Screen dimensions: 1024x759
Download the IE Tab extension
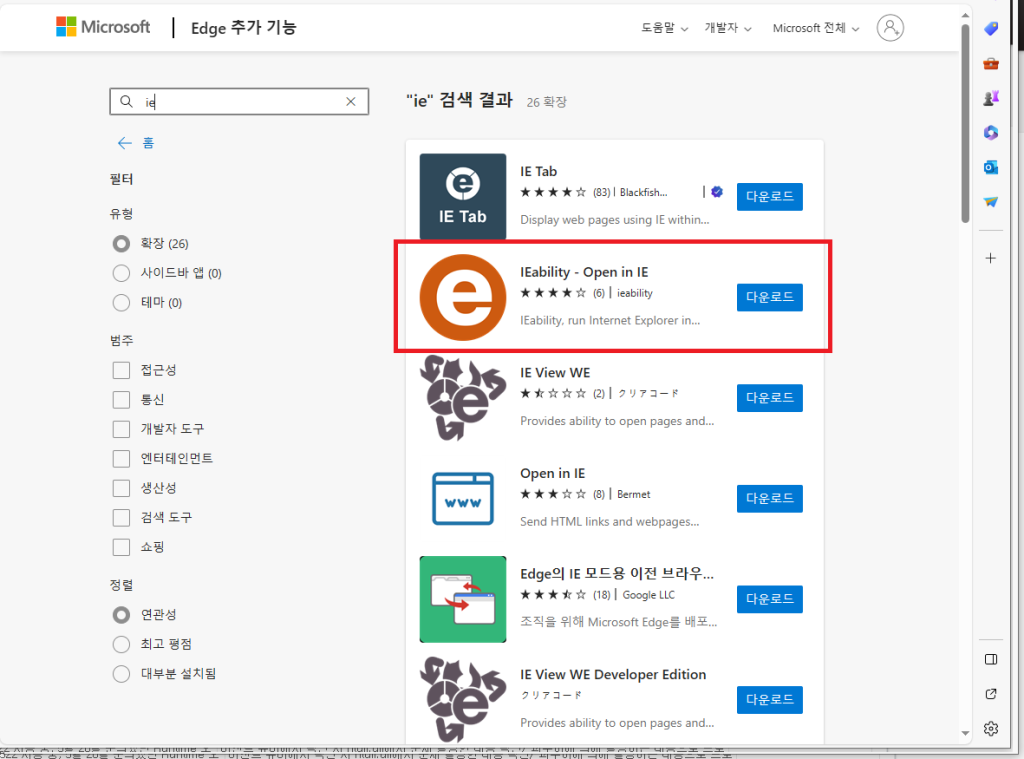[769, 197]
